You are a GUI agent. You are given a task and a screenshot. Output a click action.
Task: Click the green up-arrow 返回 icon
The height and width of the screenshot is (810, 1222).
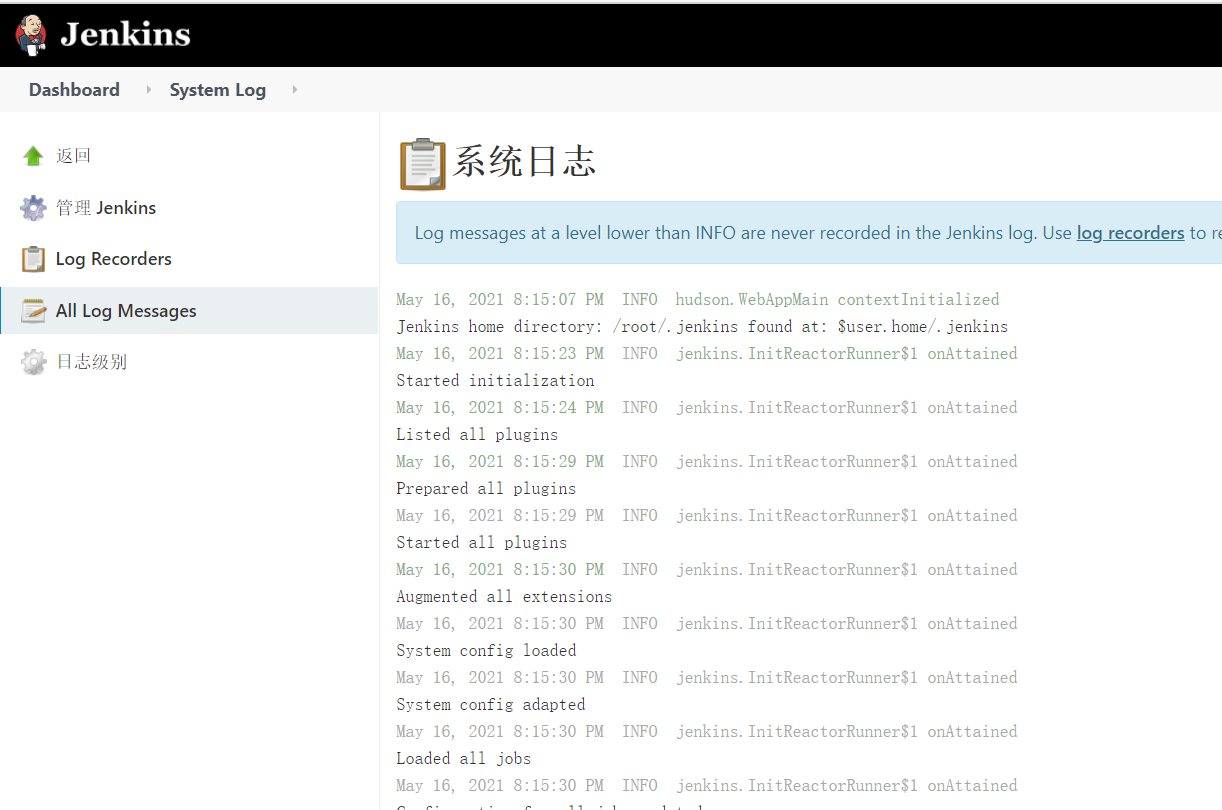33,156
